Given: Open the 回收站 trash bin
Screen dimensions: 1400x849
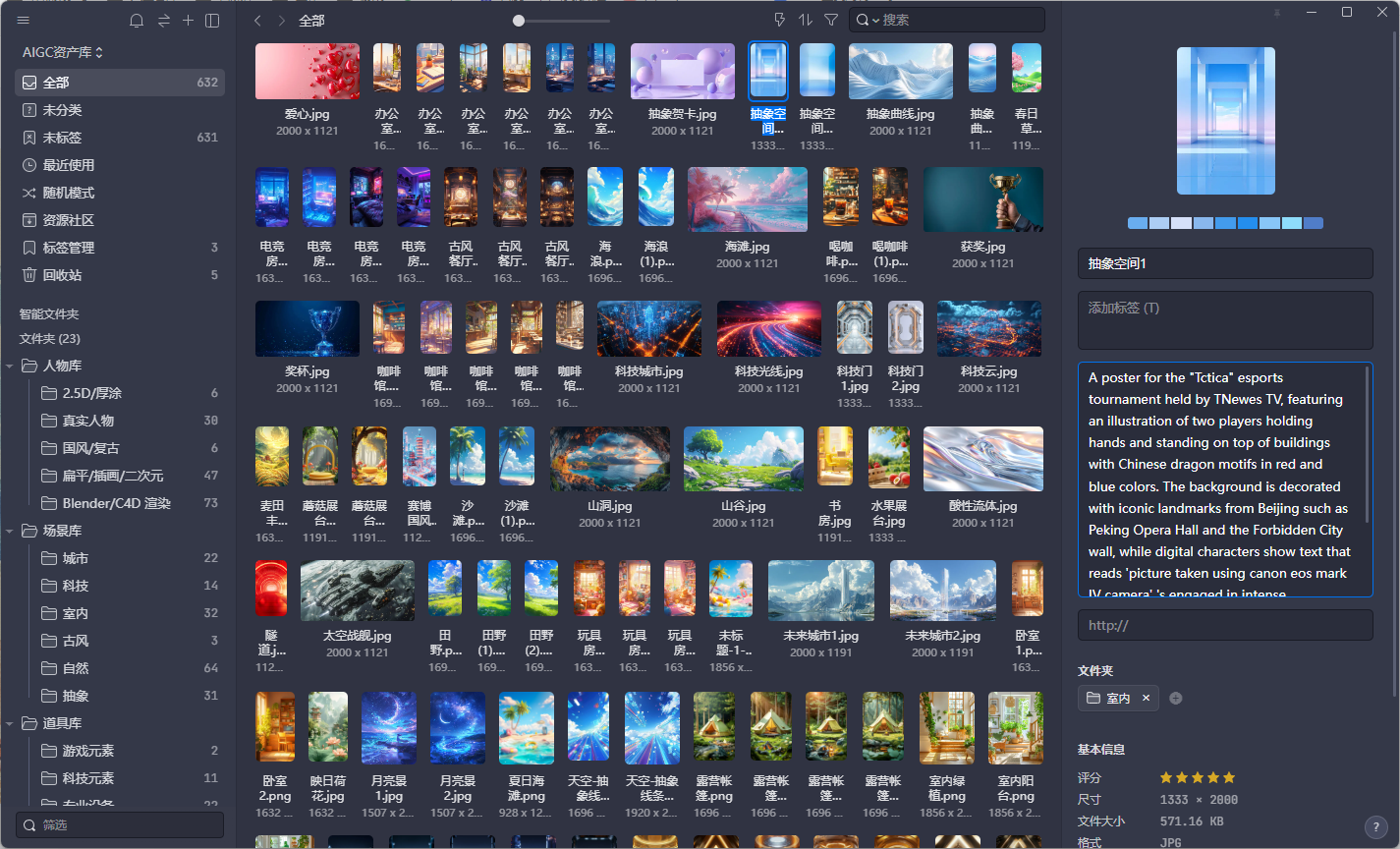Looking at the screenshot, I should point(120,275).
